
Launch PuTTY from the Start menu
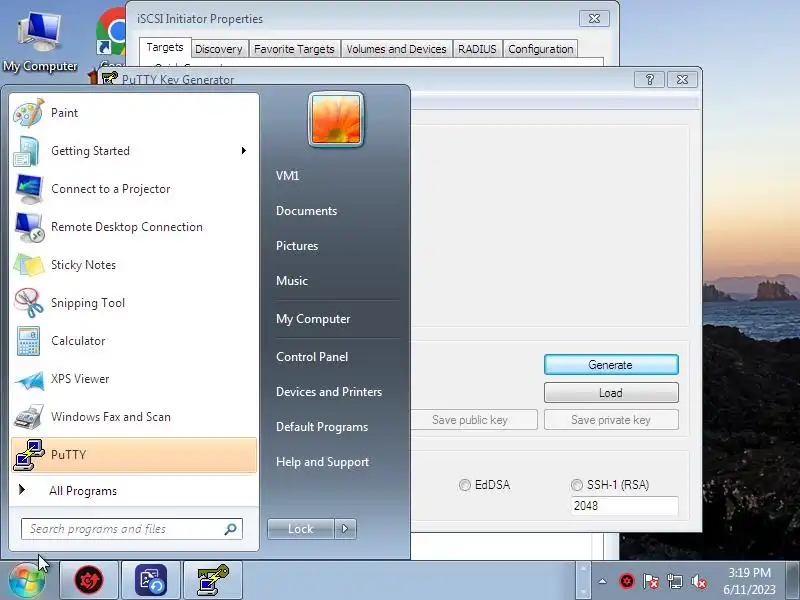[134, 455]
